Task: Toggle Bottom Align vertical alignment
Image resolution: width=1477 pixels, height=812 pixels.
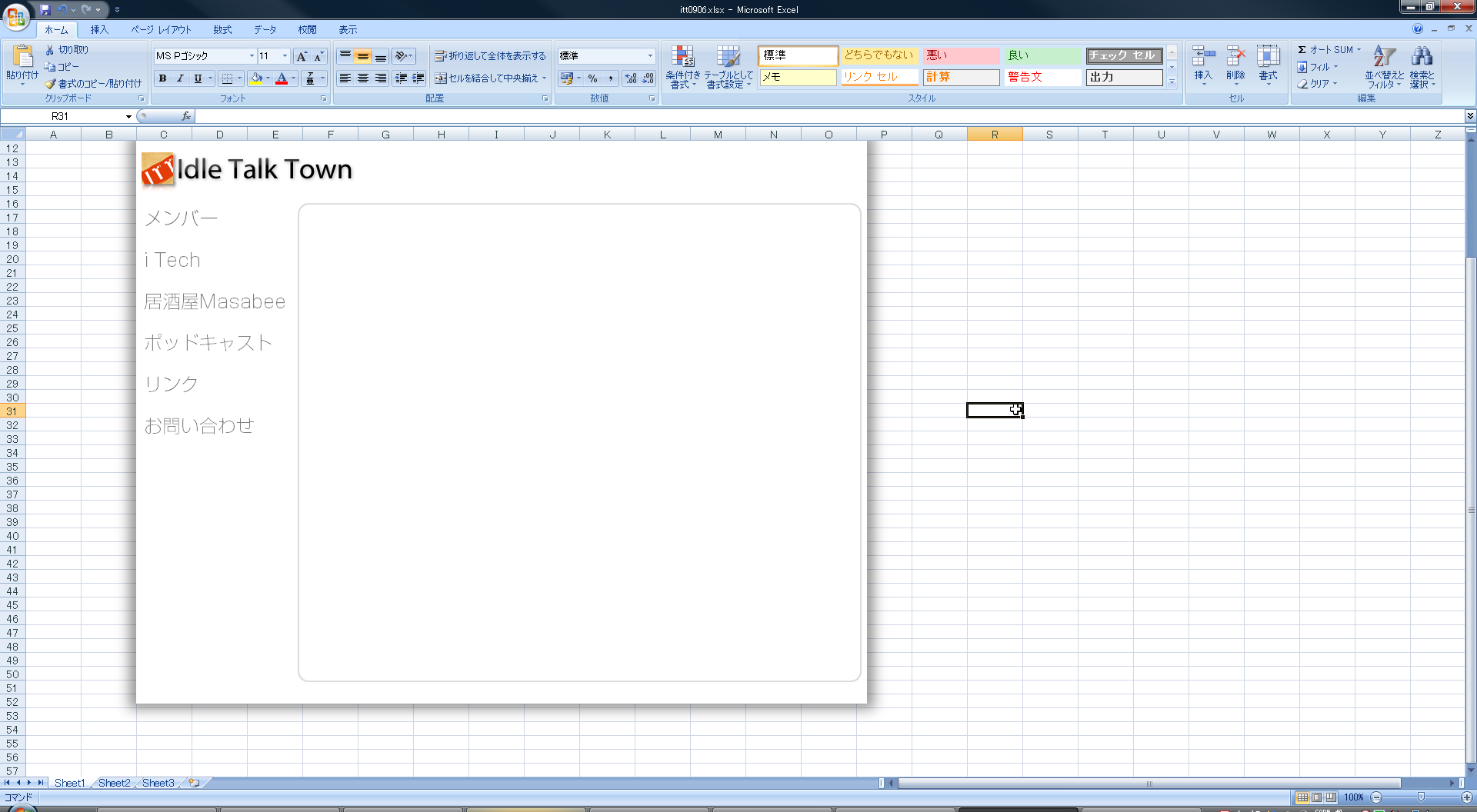Action: point(381,56)
